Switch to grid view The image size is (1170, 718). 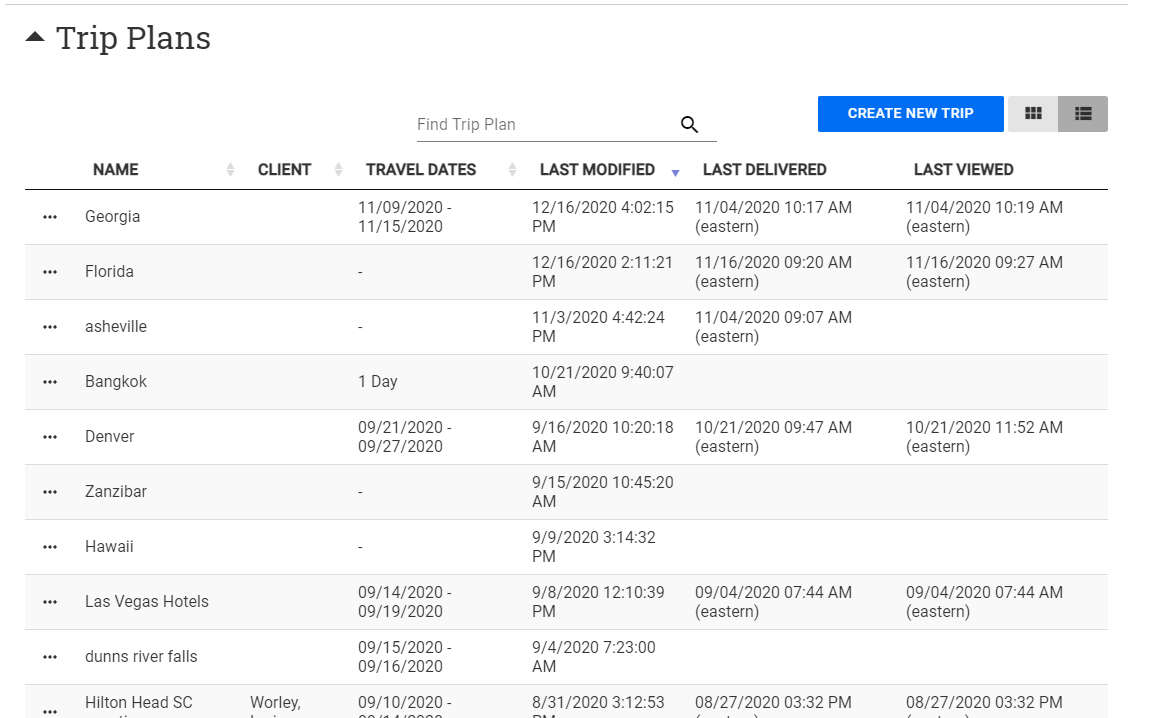[x=1033, y=114]
